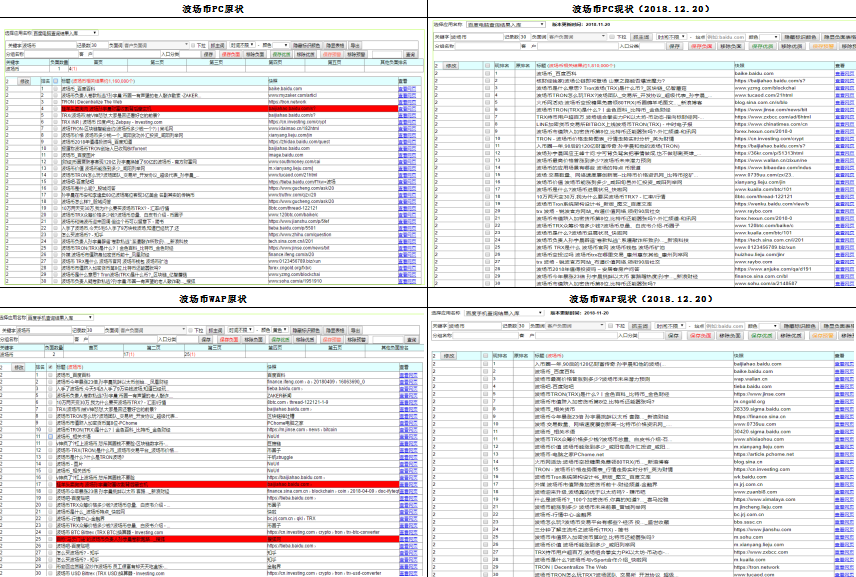
Task: Focus 关键字 keyword field in PC原状 panel
Action: 49,45
